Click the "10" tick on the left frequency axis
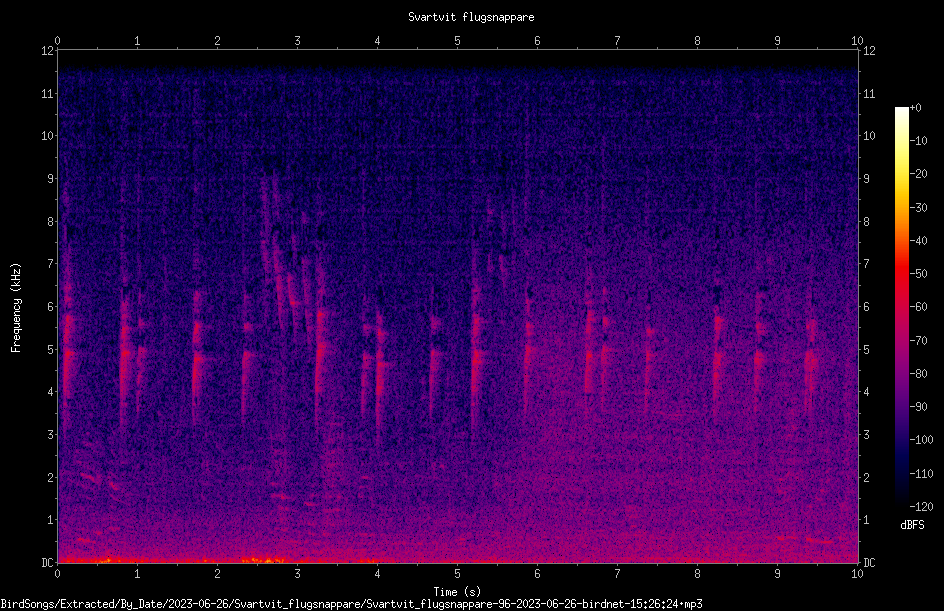 coord(47,136)
